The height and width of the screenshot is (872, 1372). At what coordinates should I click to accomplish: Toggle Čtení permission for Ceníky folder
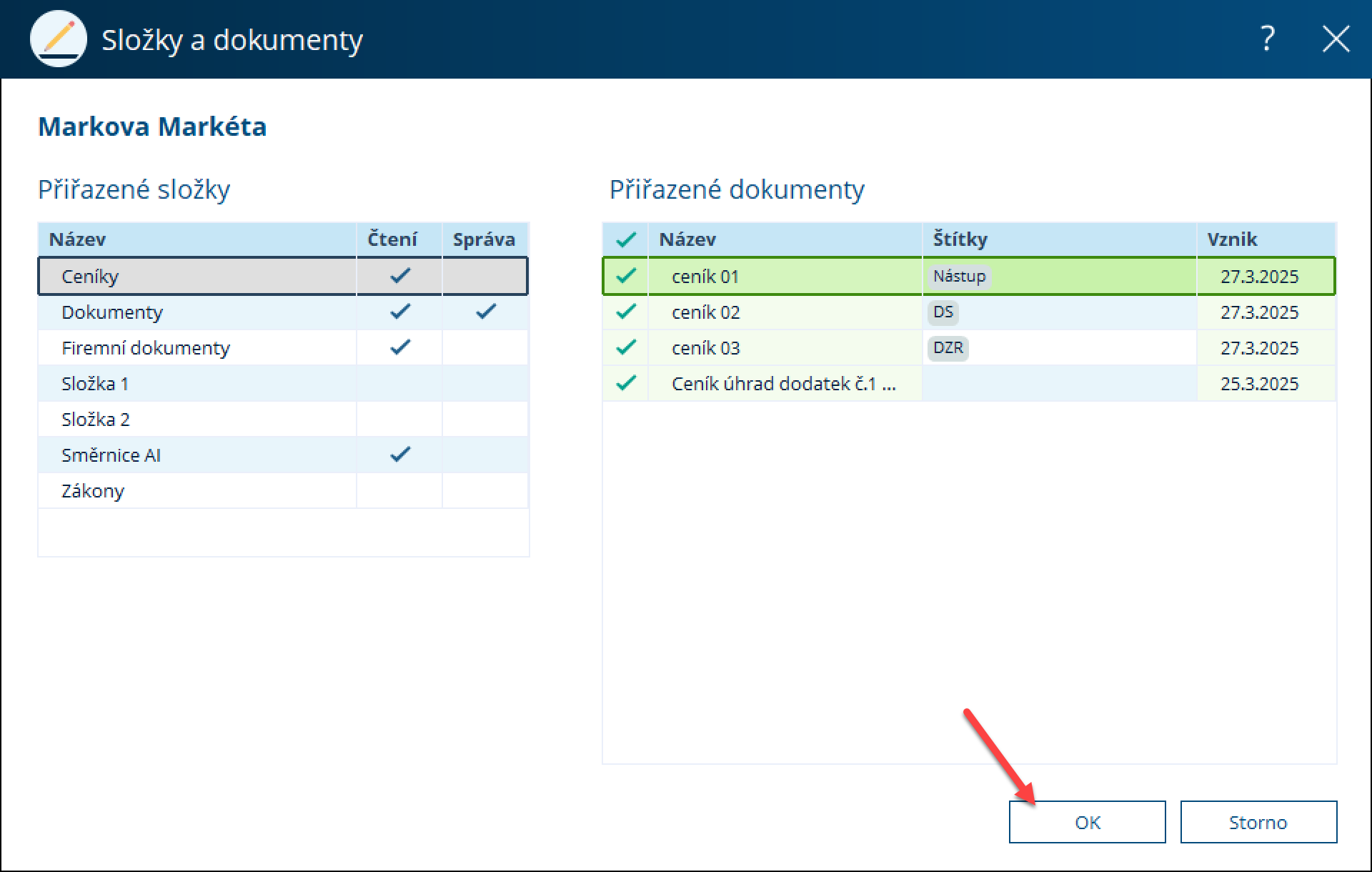click(x=399, y=276)
